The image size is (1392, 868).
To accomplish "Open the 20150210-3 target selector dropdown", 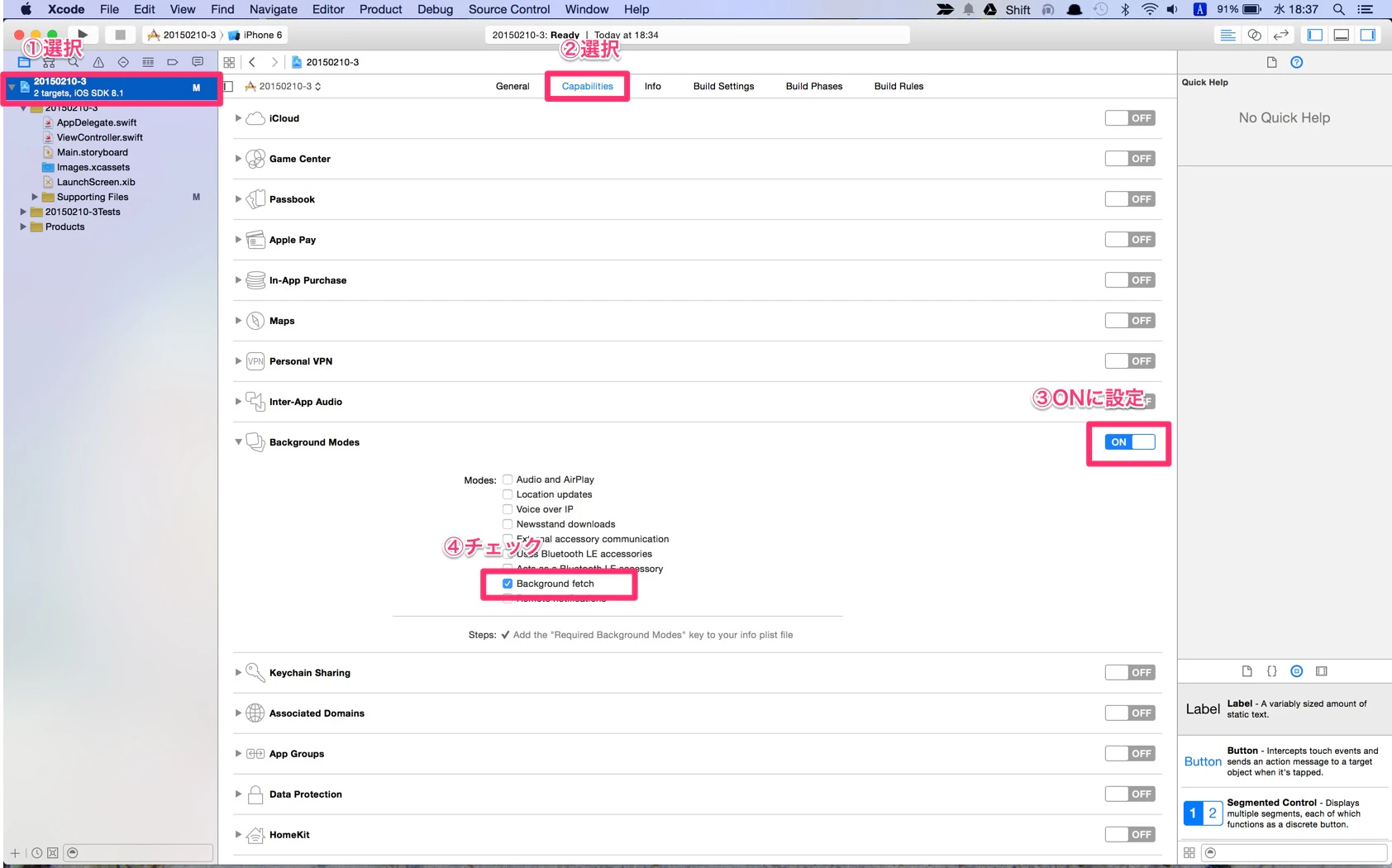I will [283, 86].
